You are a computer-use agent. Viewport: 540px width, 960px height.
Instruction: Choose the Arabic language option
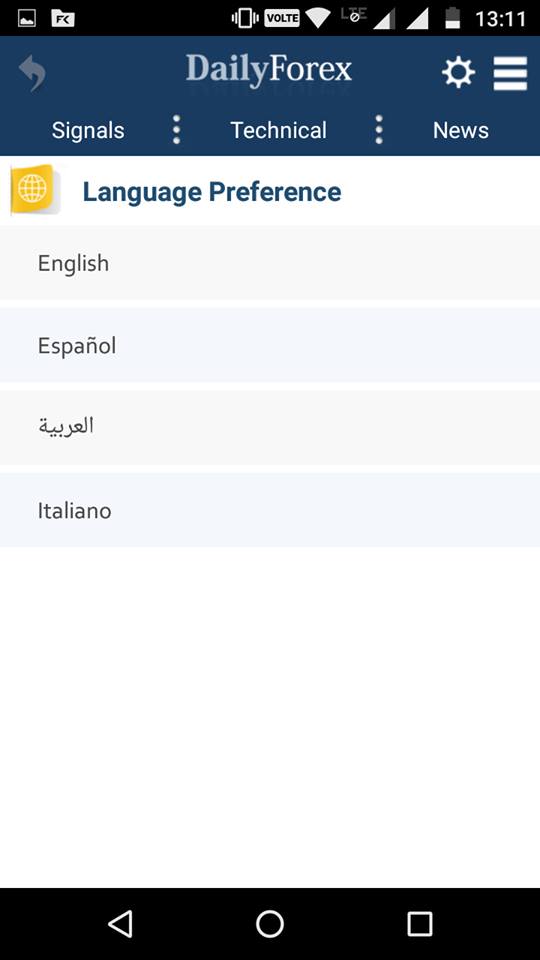pyautogui.click(x=270, y=427)
